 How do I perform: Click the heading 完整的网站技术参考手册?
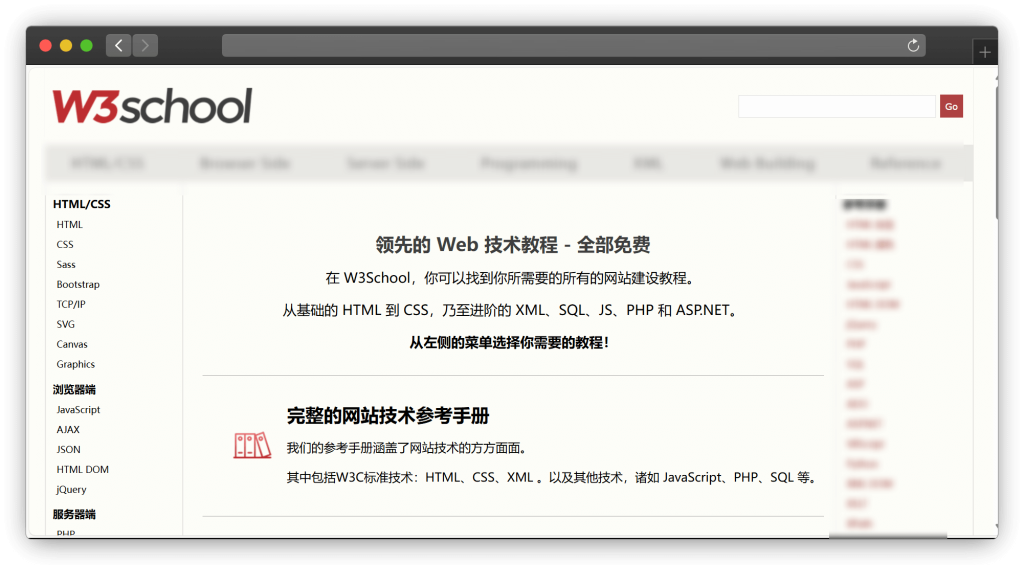388,415
